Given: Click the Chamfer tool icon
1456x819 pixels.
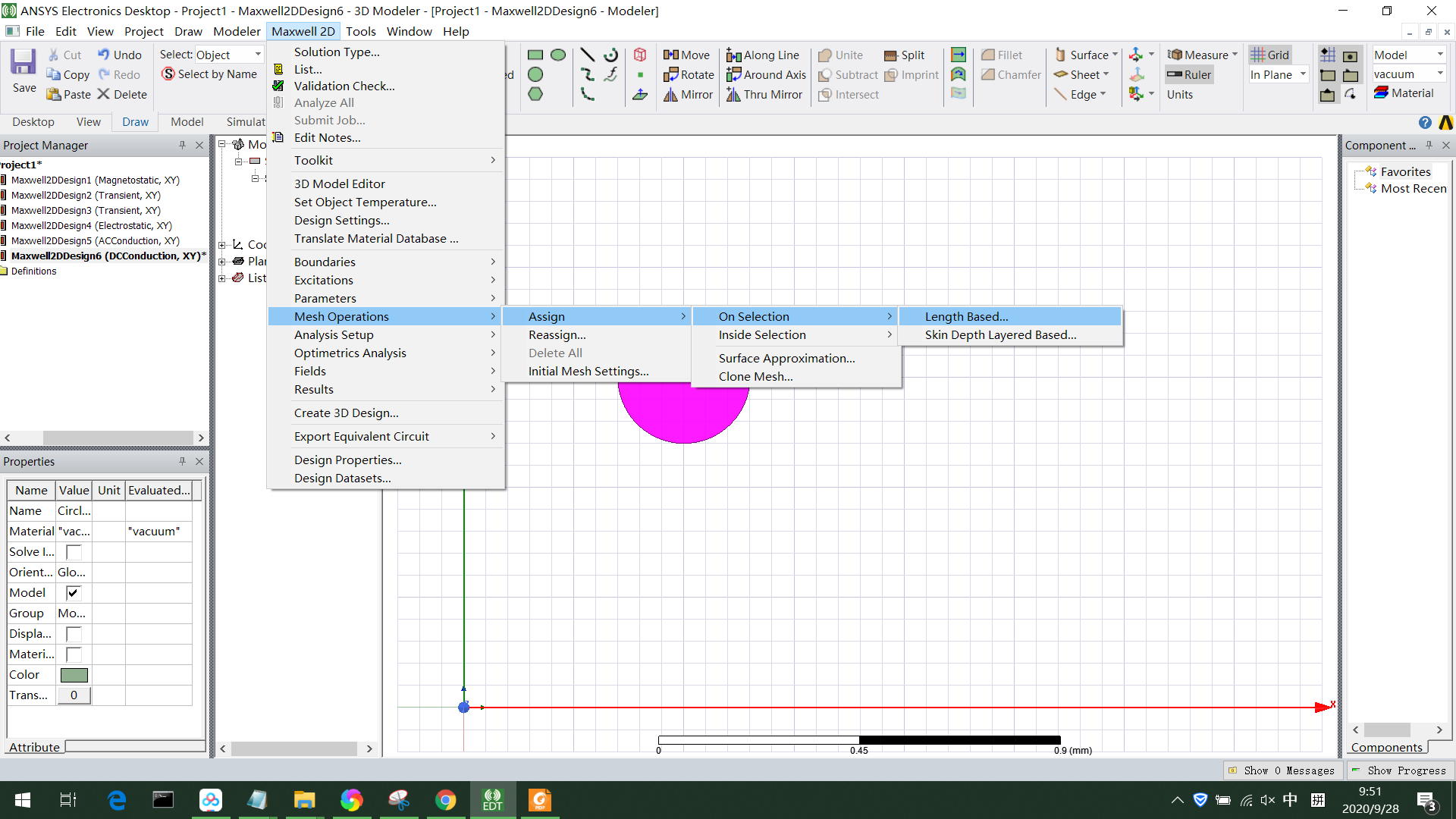Looking at the screenshot, I should click(1009, 74).
